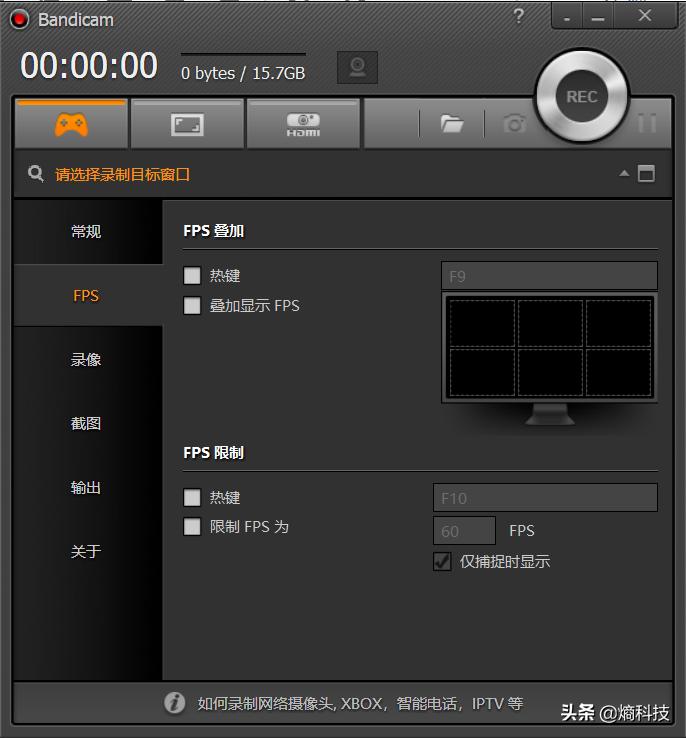Select bottom-right FPS overlay position
Image resolution: width=686 pixels, height=738 pixels.
(618, 372)
